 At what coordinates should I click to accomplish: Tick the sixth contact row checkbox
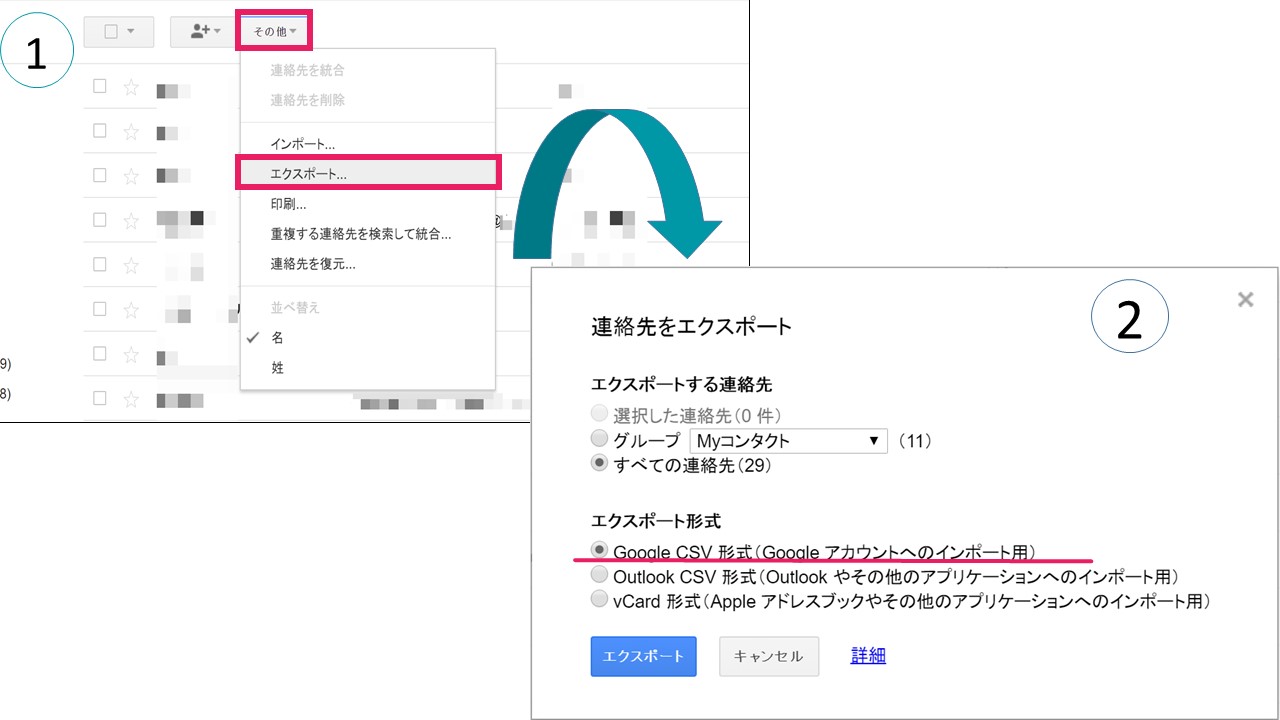pos(99,308)
